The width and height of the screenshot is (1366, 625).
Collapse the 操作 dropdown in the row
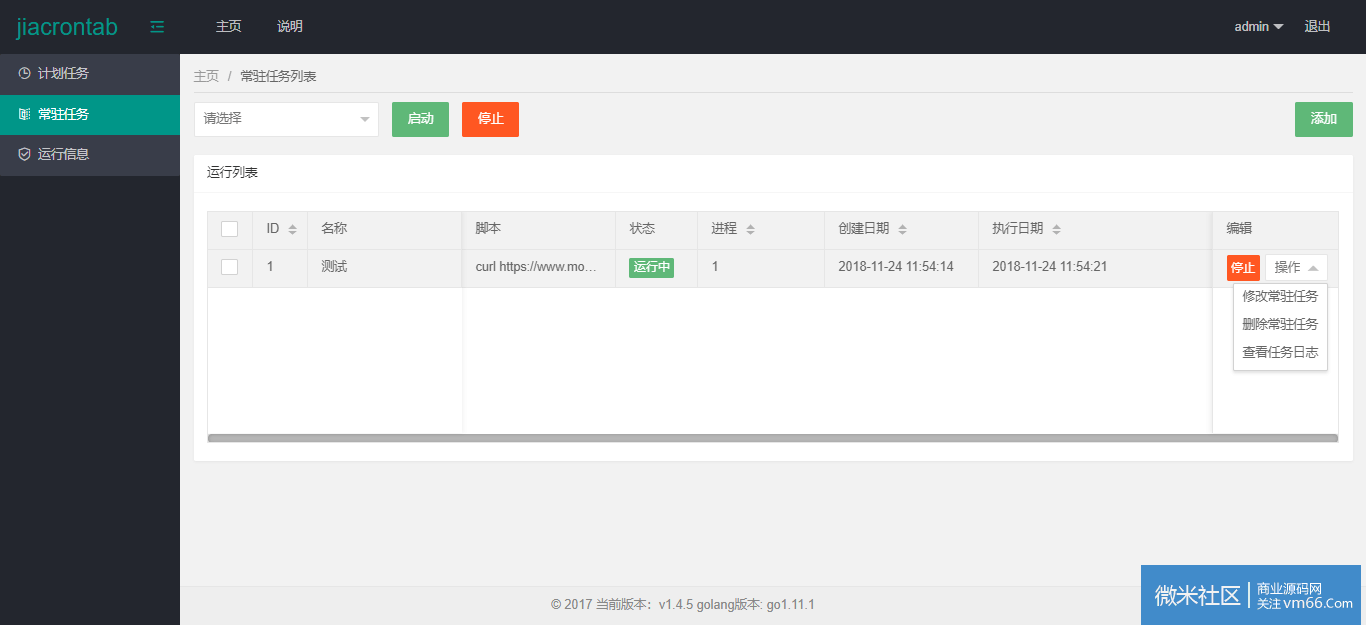pos(1296,268)
